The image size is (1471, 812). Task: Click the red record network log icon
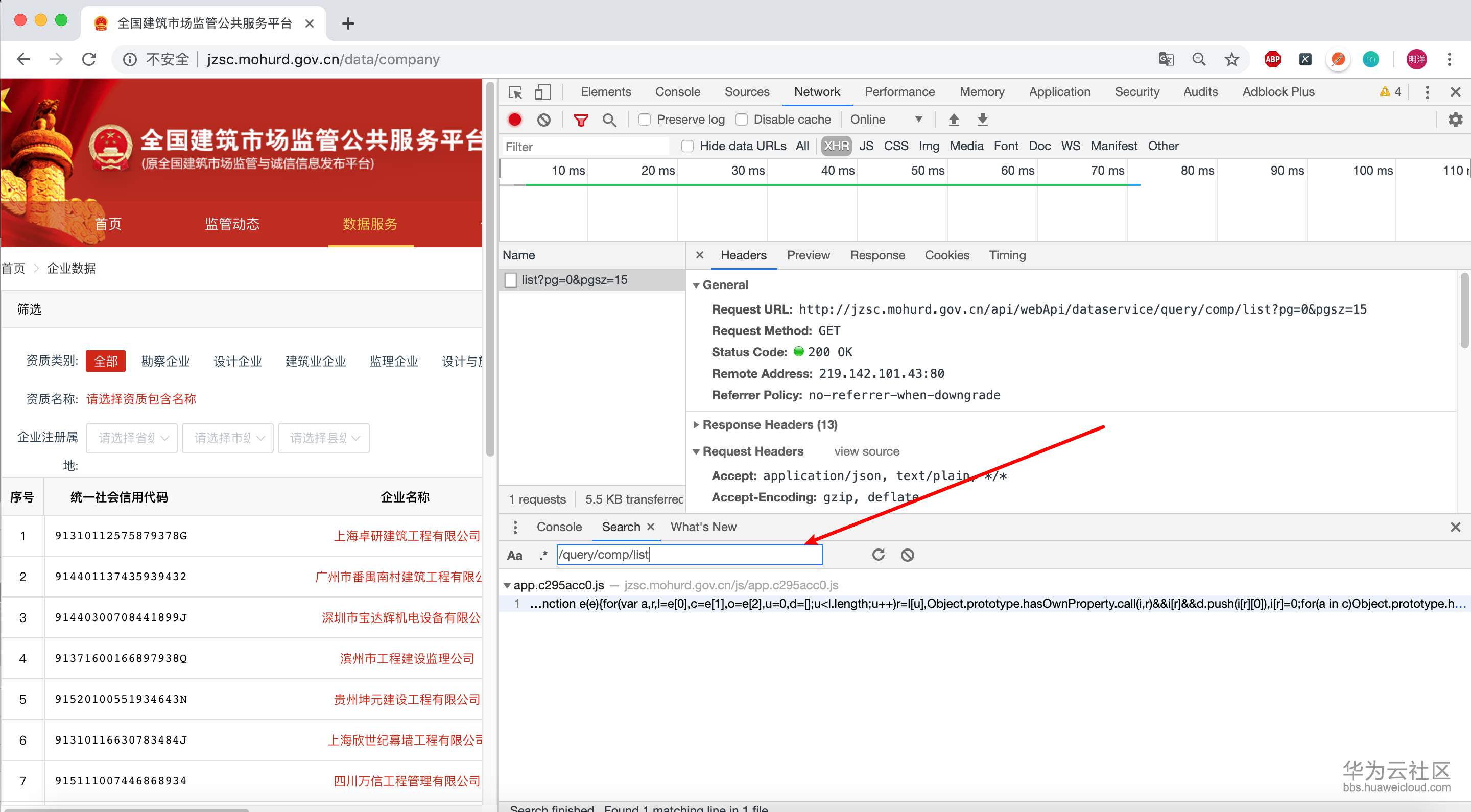point(514,120)
